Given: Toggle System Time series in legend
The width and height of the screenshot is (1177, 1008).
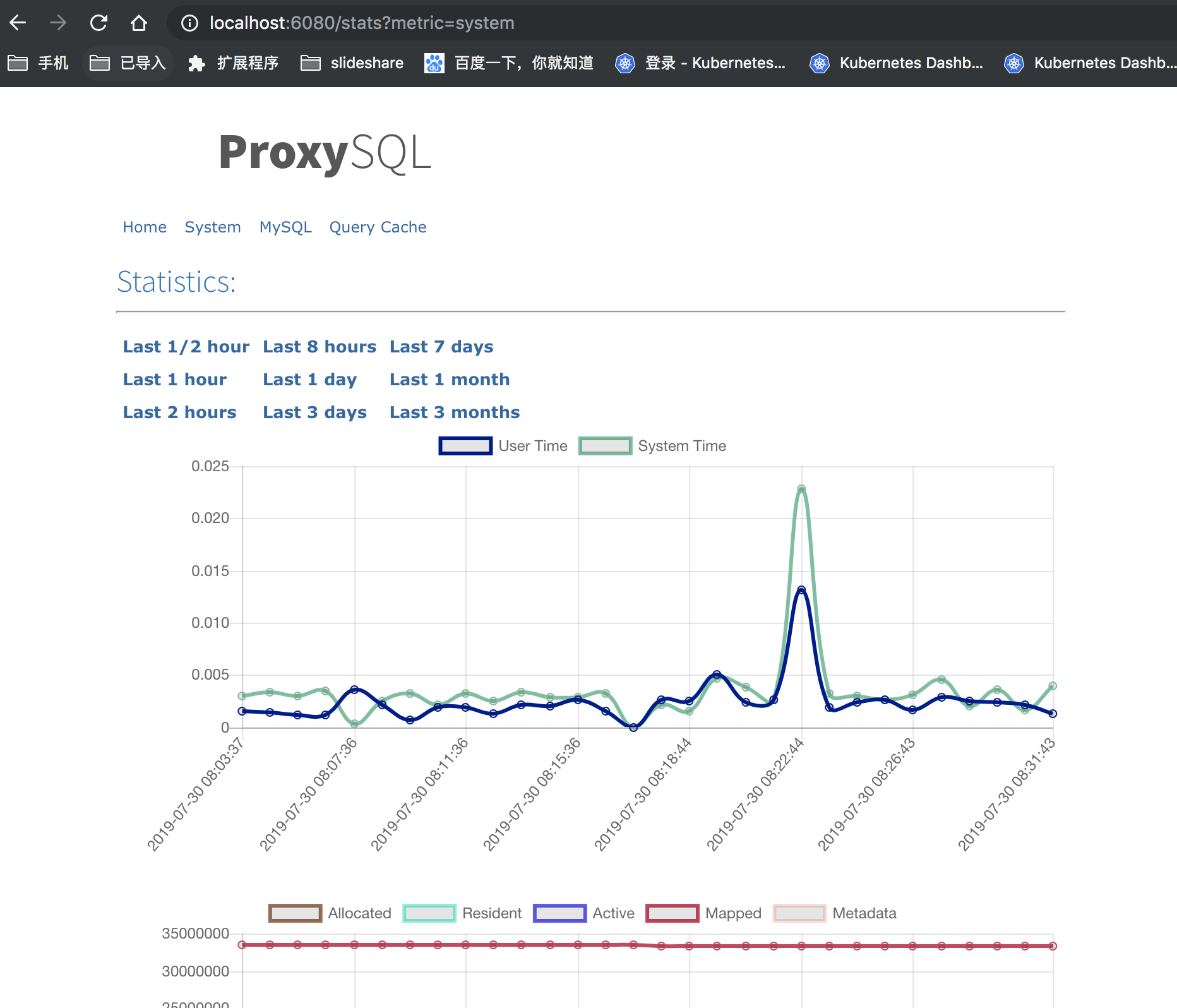Looking at the screenshot, I should [x=652, y=446].
